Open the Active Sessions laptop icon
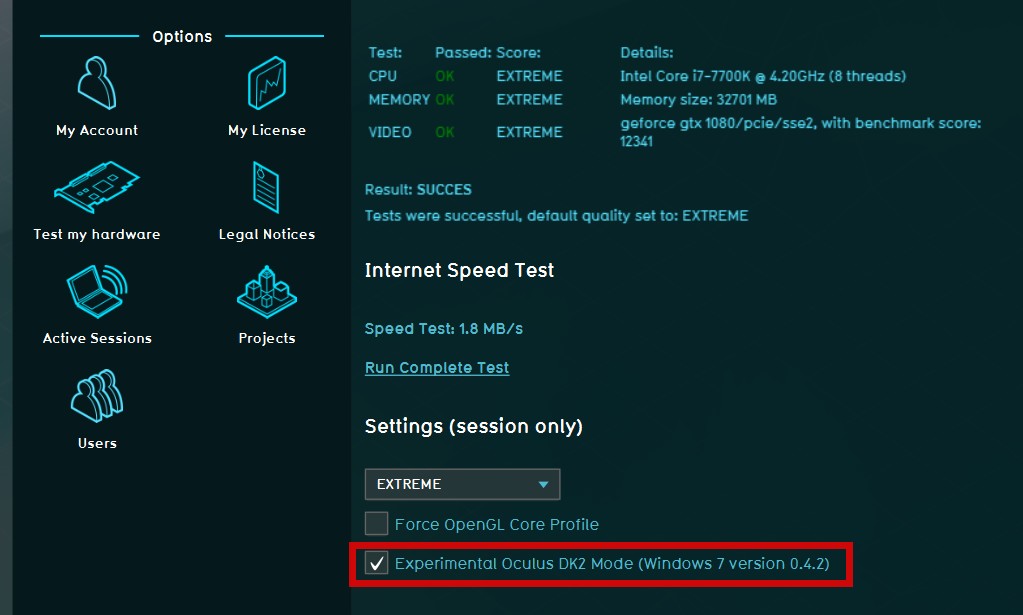 [x=97, y=293]
